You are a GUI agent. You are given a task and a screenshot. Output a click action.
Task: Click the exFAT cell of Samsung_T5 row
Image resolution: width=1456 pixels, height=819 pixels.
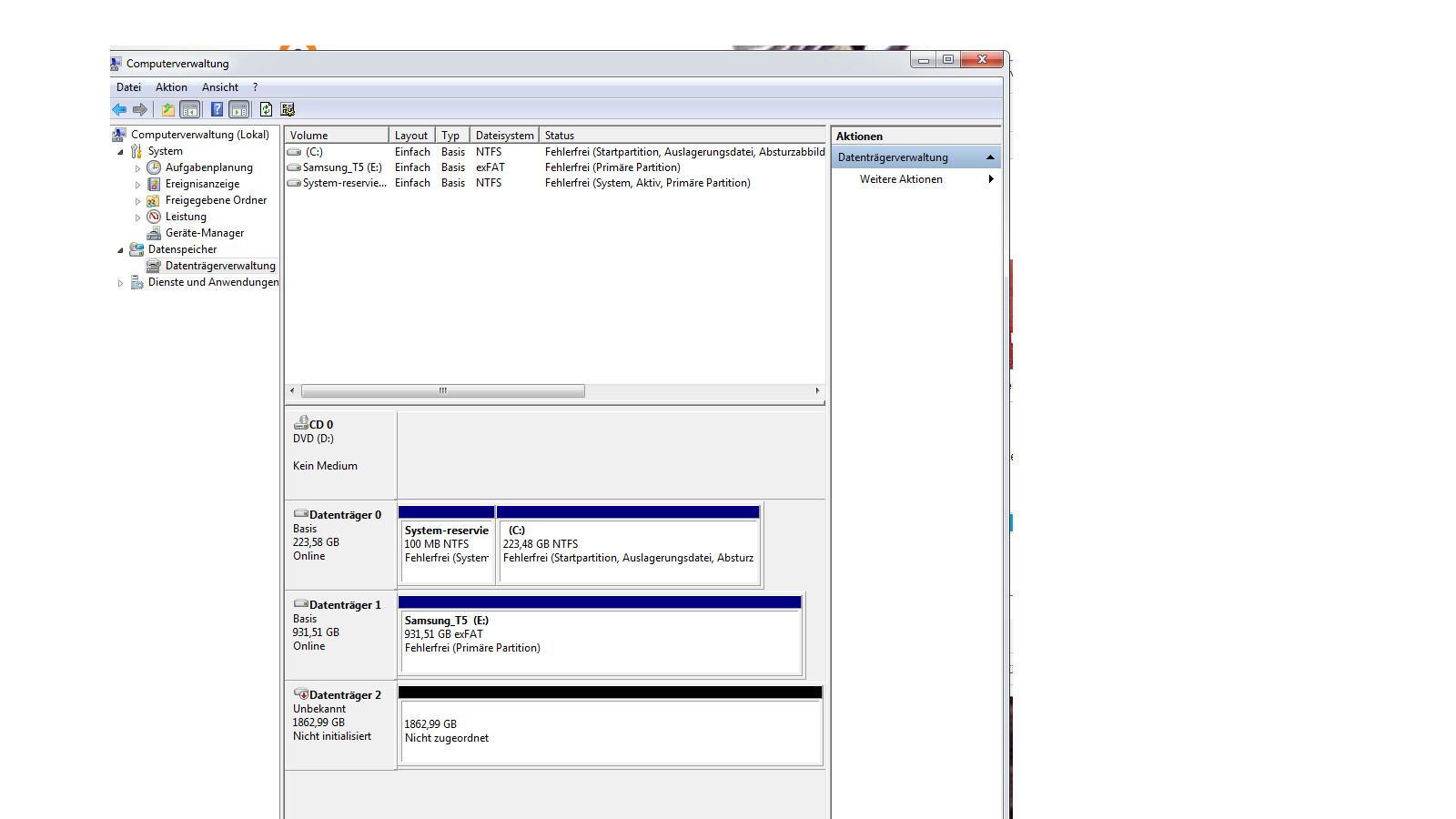pyautogui.click(x=490, y=167)
